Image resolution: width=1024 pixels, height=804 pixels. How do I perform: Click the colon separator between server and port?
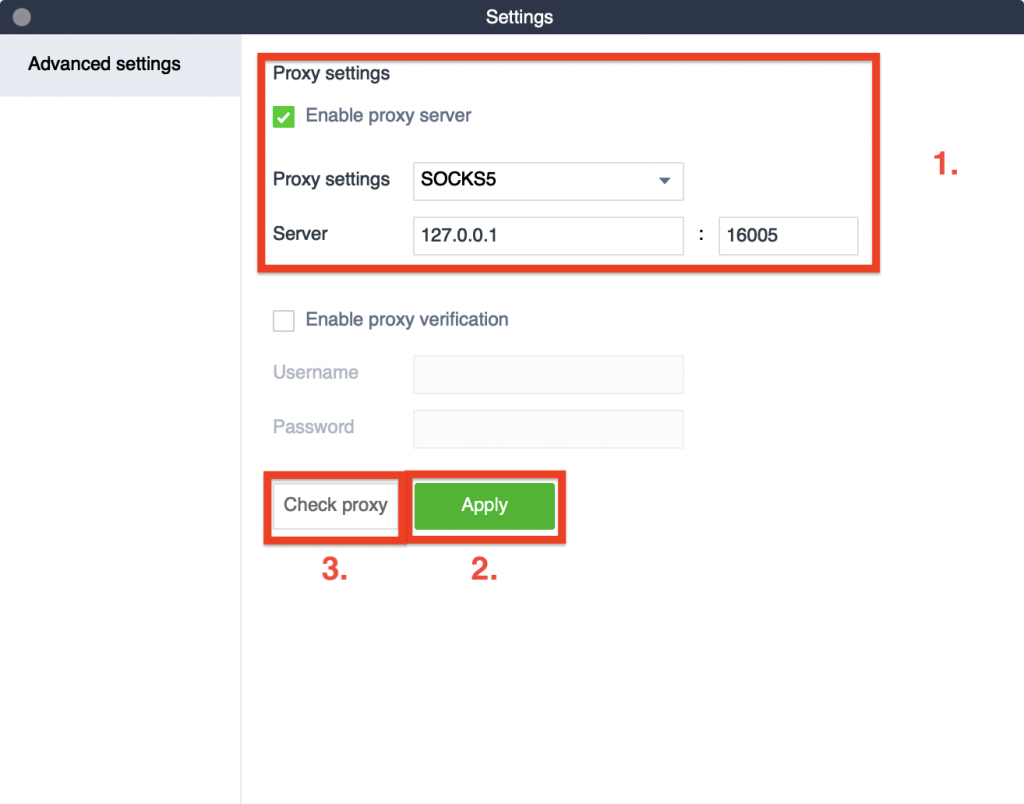(701, 235)
